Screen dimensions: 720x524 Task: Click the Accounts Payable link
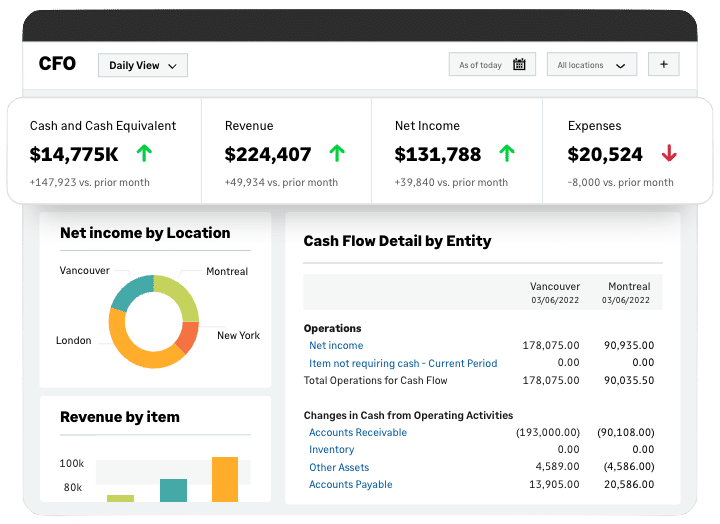pyautogui.click(x=350, y=484)
